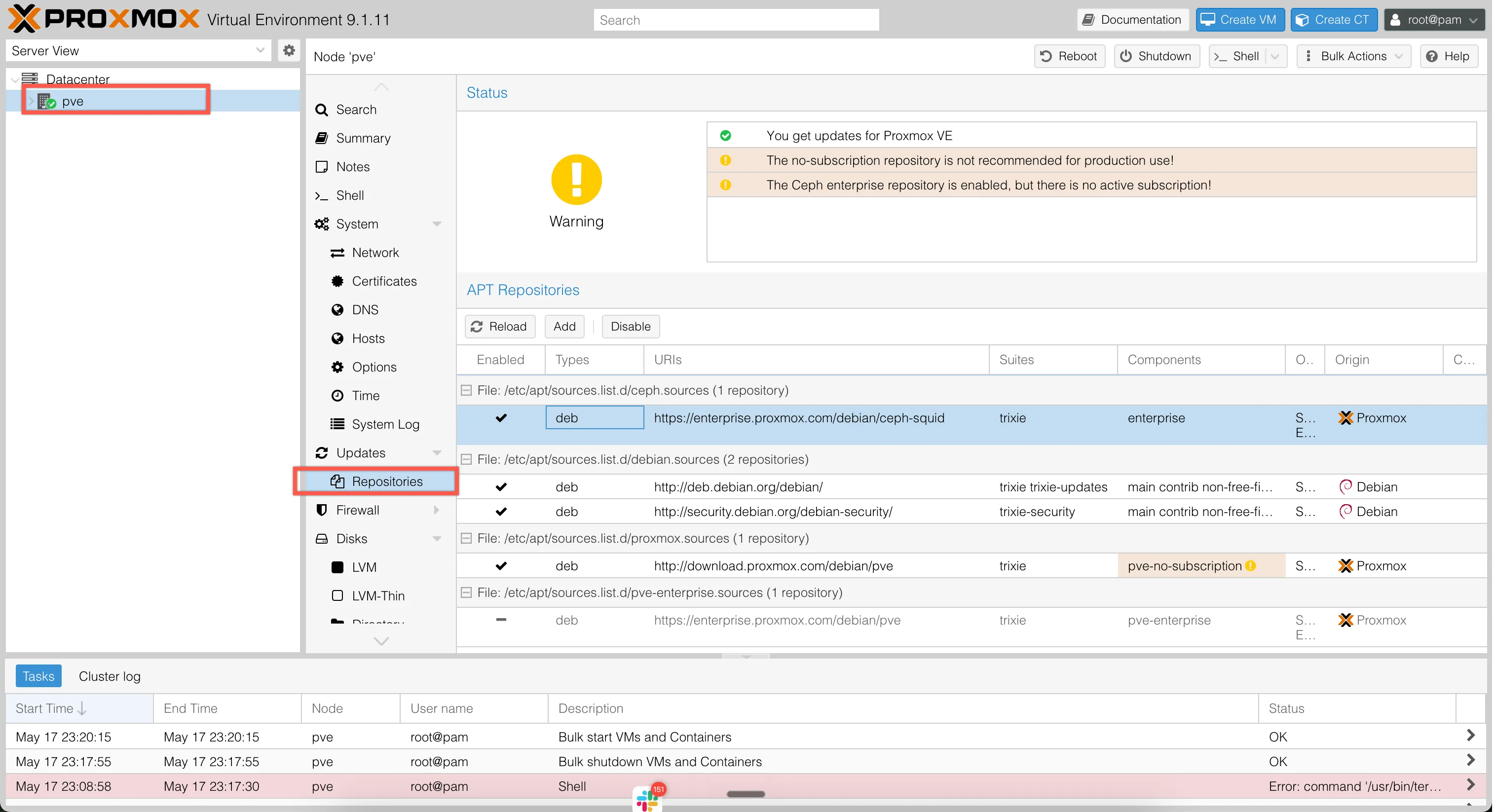Image resolution: width=1496 pixels, height=812 pixels.
Task: Open the Bulk Actions dropdown
Action: tap(1354, 56)
